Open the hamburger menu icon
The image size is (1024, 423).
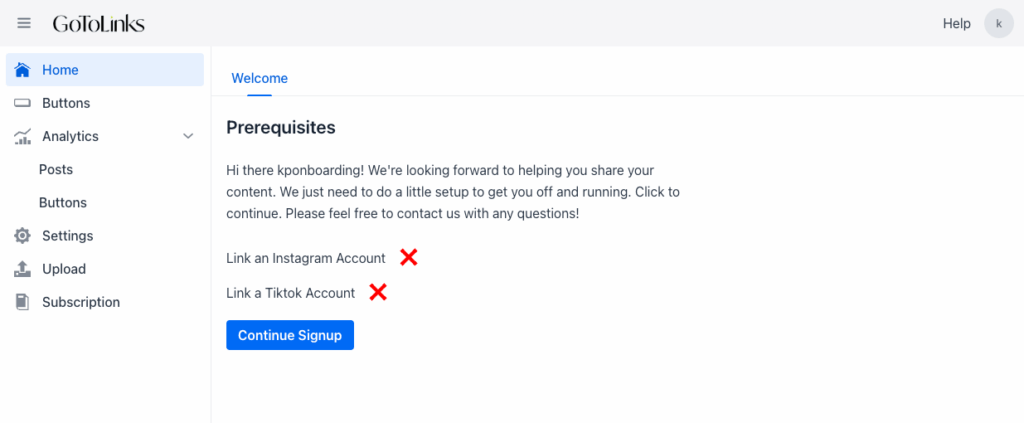(x=24, y=23)
